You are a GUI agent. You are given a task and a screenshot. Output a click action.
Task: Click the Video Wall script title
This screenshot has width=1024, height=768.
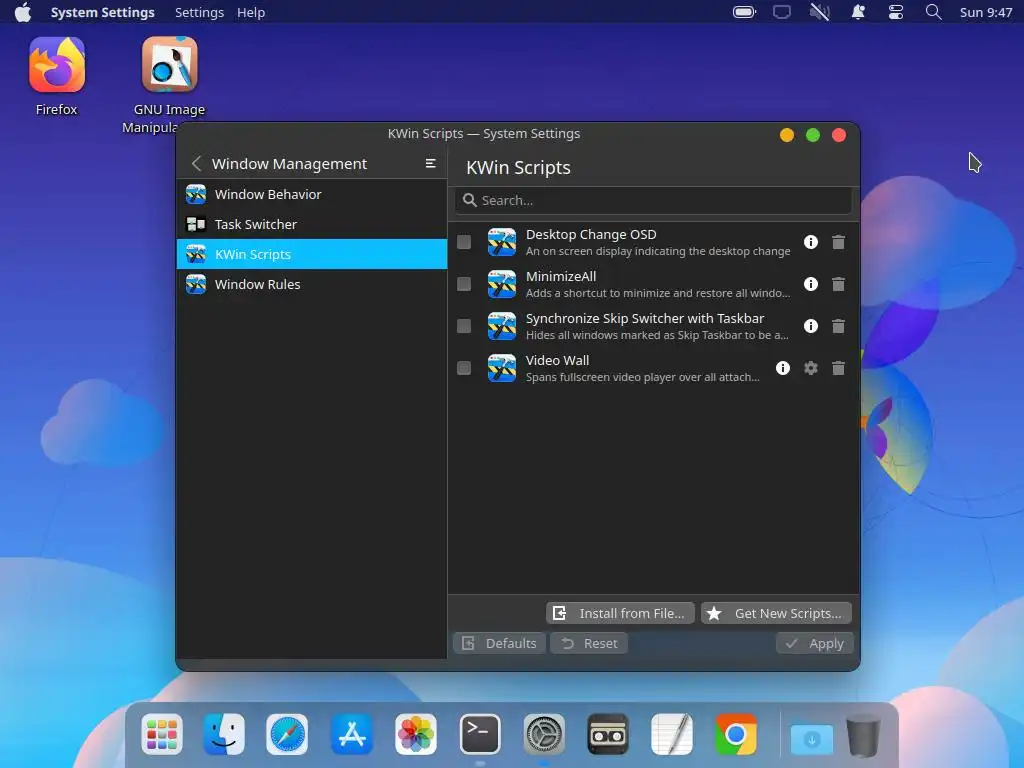557,360
